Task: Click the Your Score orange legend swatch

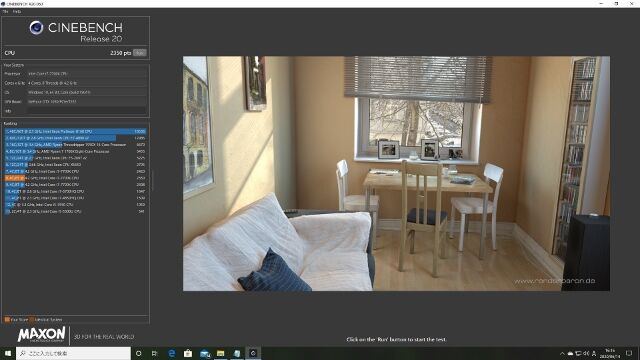Action: [x=7, y=320]
